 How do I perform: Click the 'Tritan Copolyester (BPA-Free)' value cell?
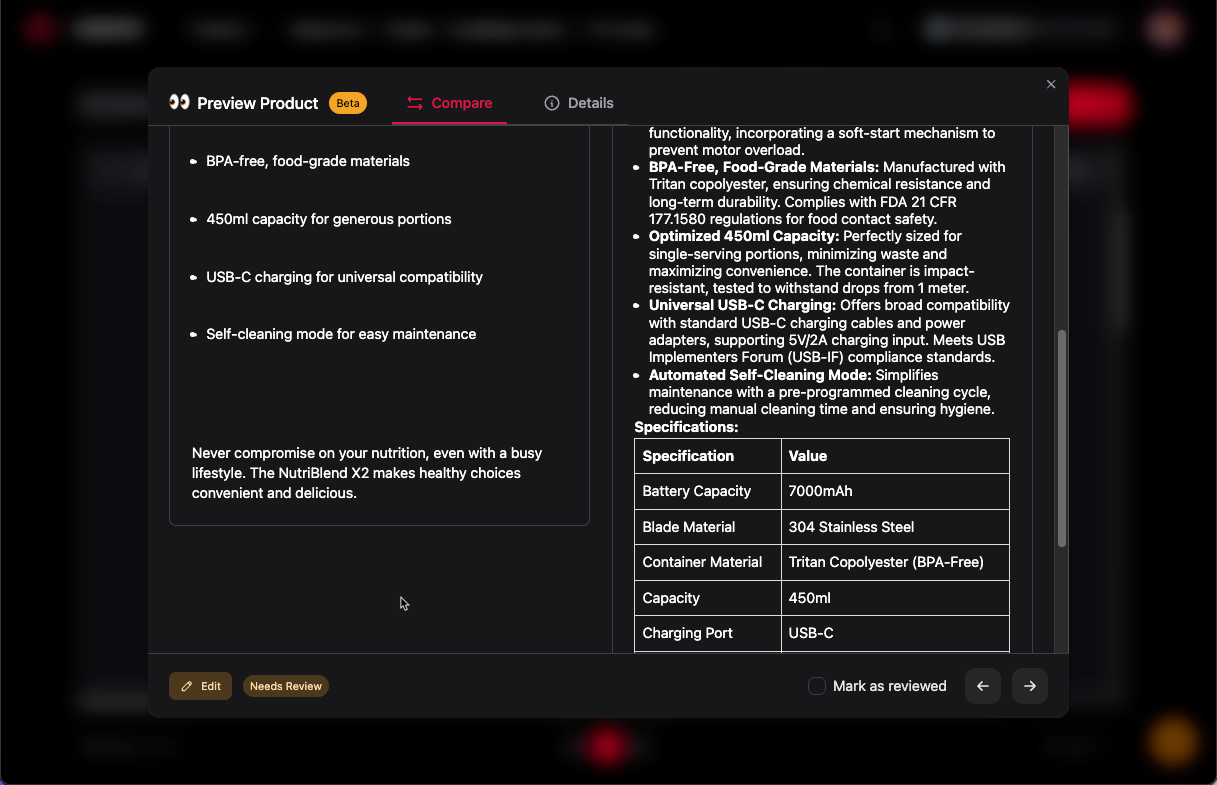click(x=895, y=562)
